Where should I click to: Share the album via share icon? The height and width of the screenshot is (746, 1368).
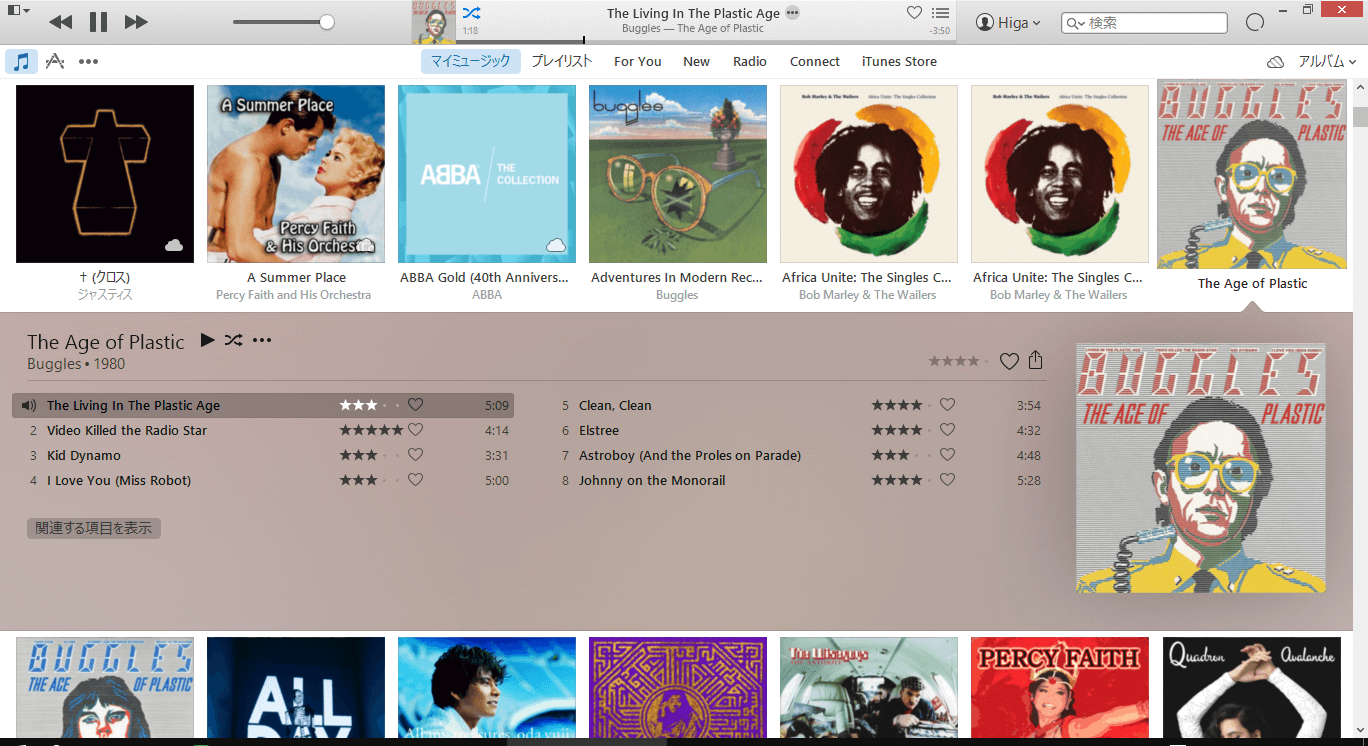coord(1035,360)
